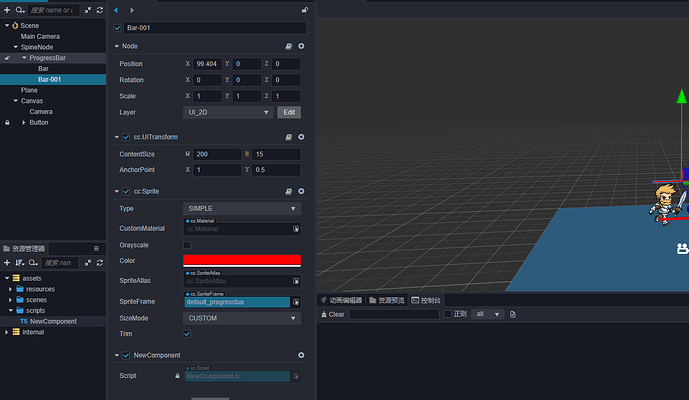The image size is (689, 400).
Task: Go back with inspector left arrow
Action: point(116,10)
